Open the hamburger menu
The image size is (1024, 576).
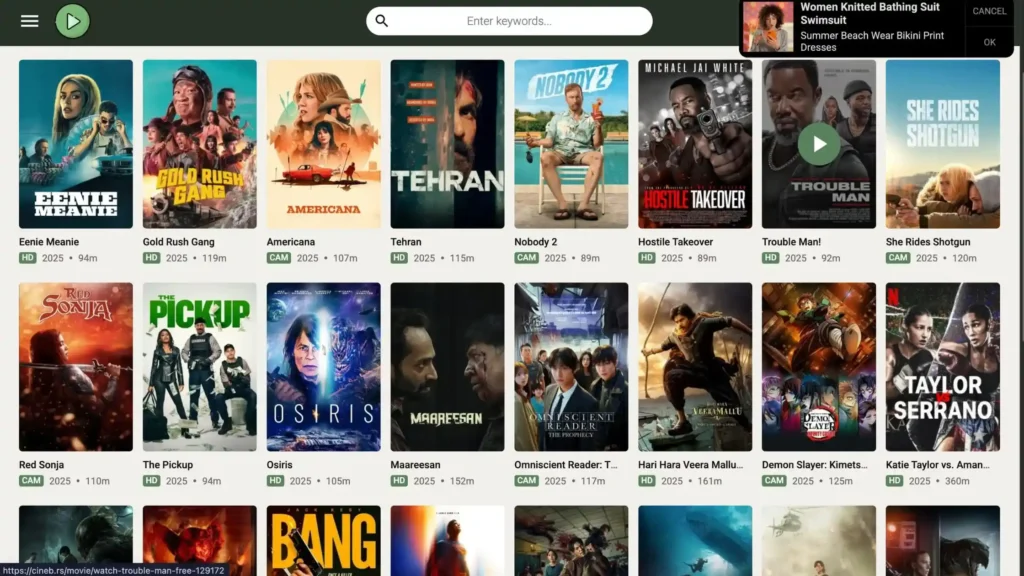[x=30, y=21]
